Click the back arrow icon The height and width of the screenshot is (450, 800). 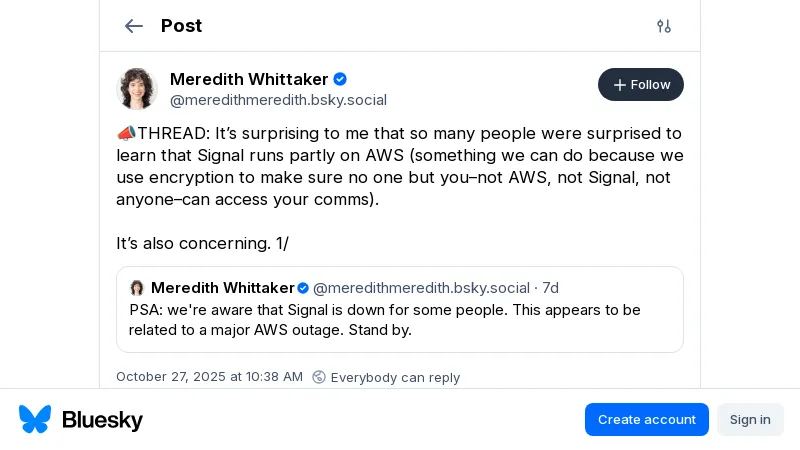coord(134,26)
